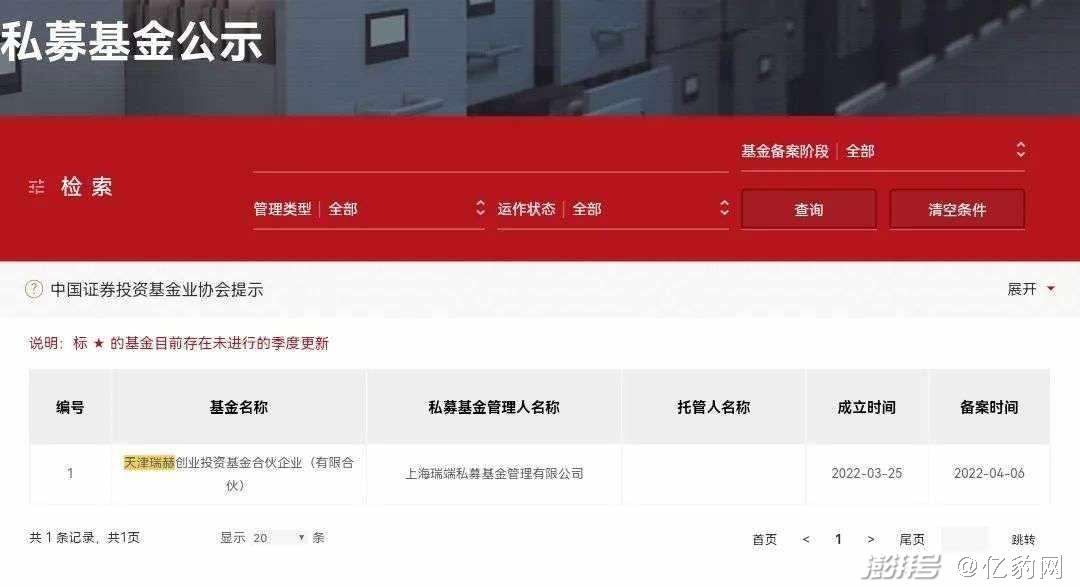Open the 管理类型 dropdown

click(369, 209)
